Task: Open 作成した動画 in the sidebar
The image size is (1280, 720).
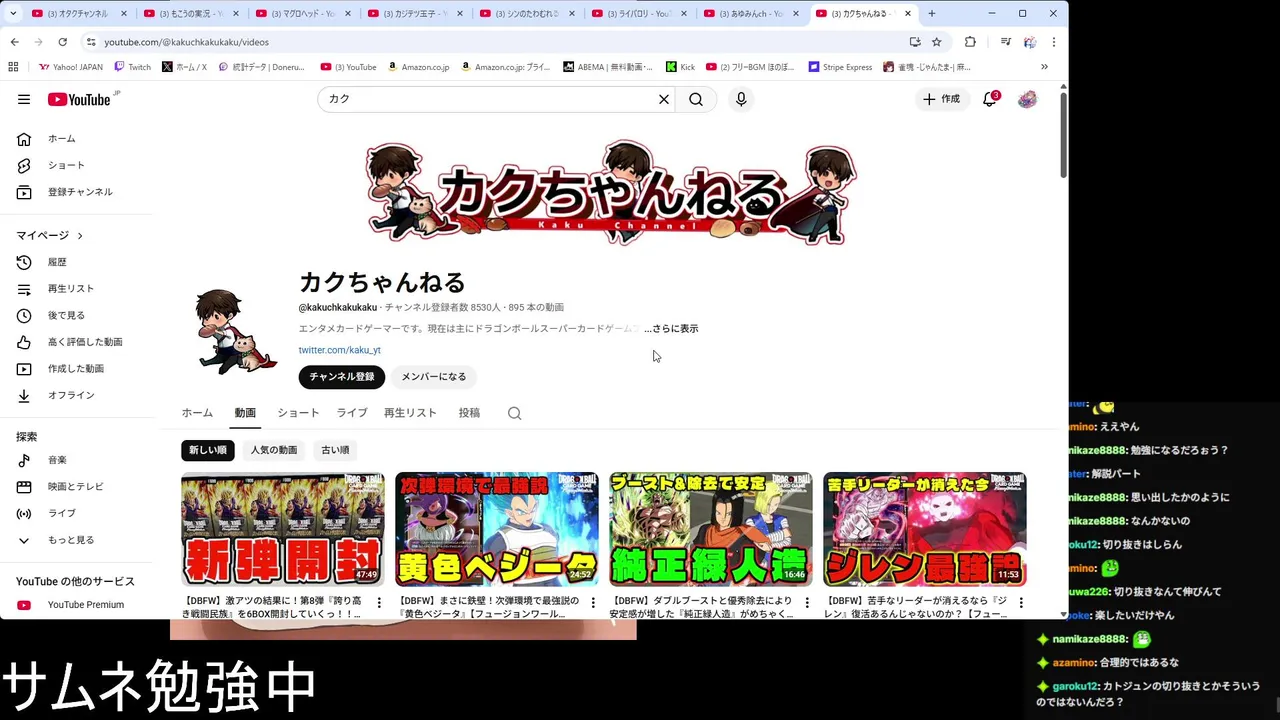Action: pyautogui.click(x=76, y=369)
